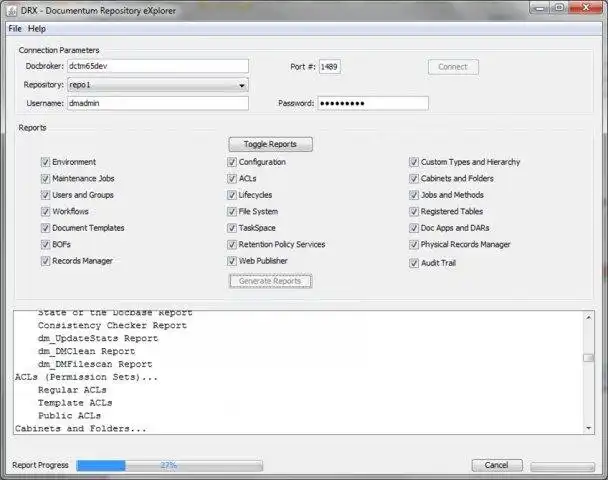This screenshot has height=480, width=608.
Task: Click the log scrollbar thumb
Action: click(x=589, y=358)
